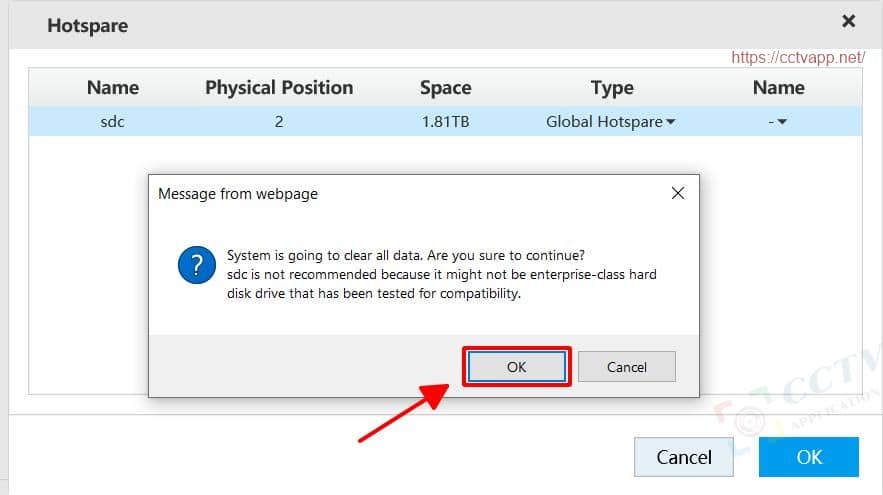
Task: Close the Message from webpage dialog
Action: click(677, 193)
